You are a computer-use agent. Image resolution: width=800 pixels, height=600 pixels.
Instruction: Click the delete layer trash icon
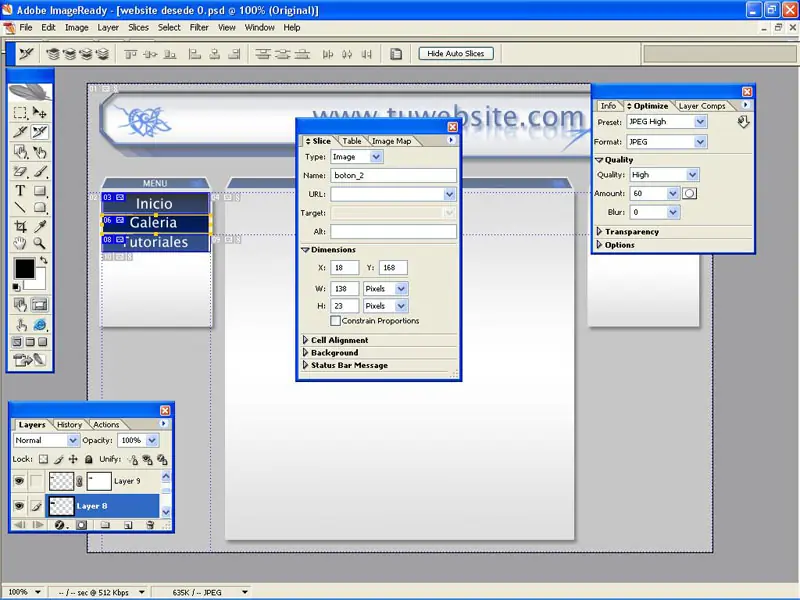click(150, 525)
